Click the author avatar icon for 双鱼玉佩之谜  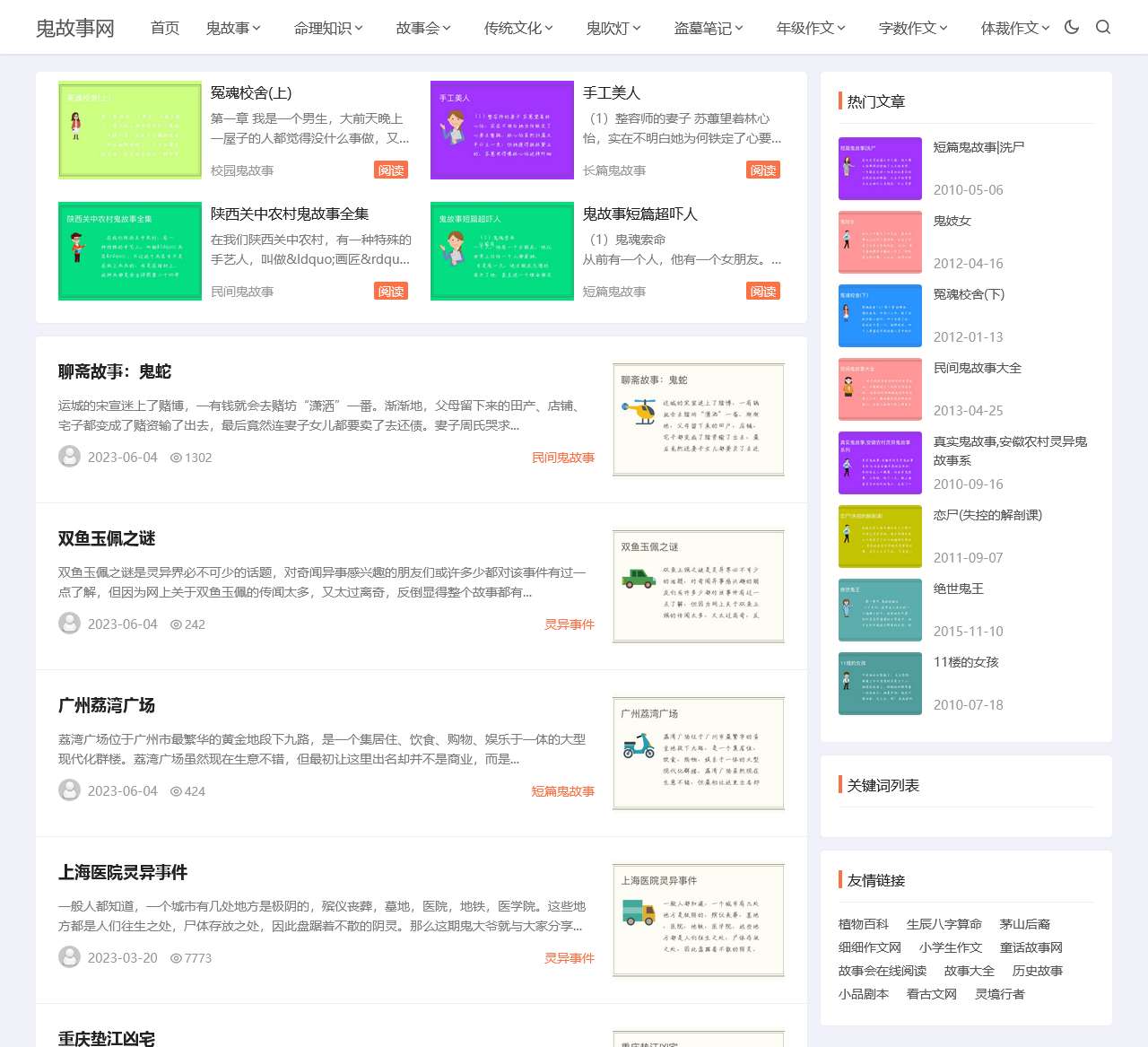[x=69, y=624]
